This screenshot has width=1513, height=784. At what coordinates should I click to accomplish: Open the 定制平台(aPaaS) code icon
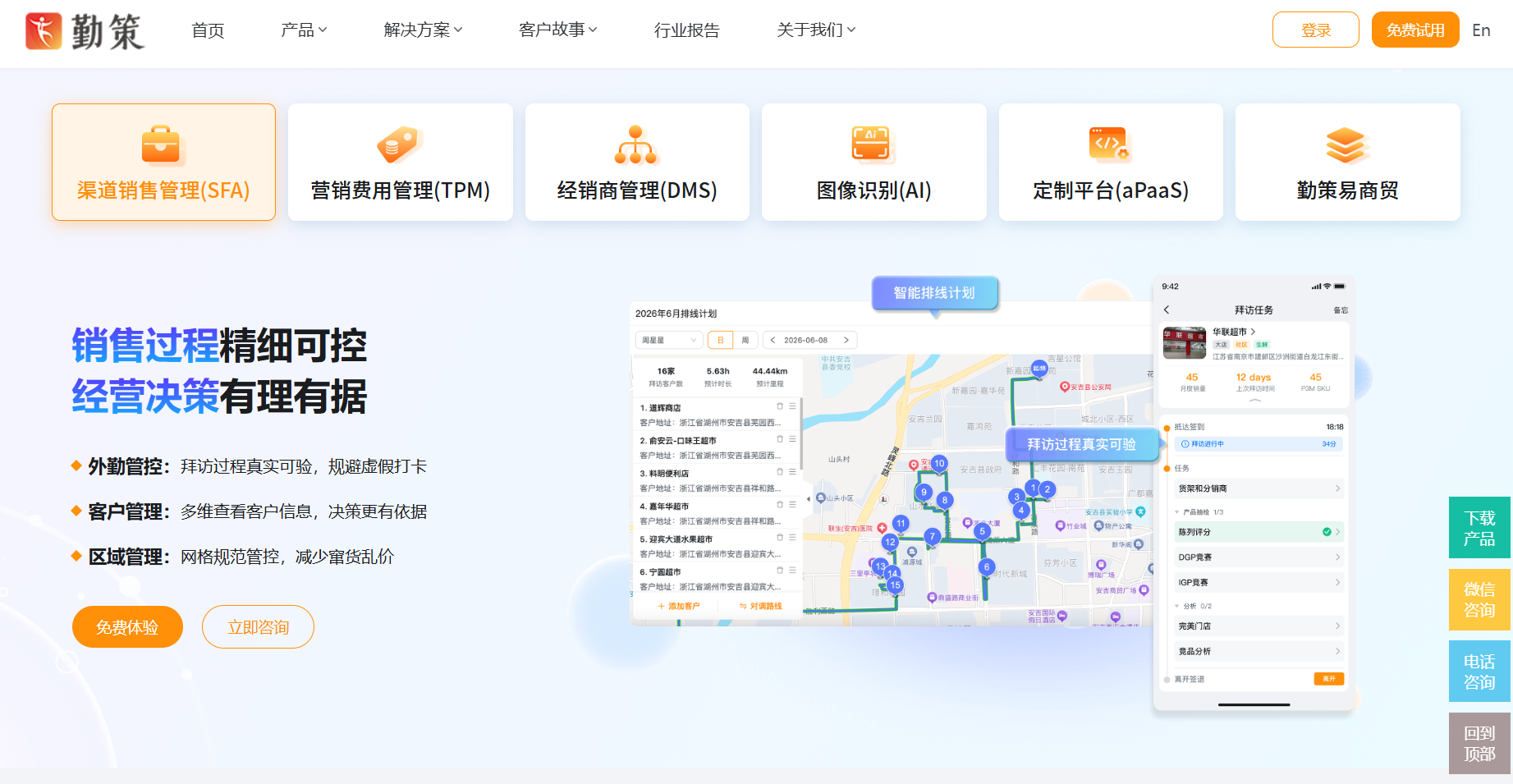point(1109,144)
